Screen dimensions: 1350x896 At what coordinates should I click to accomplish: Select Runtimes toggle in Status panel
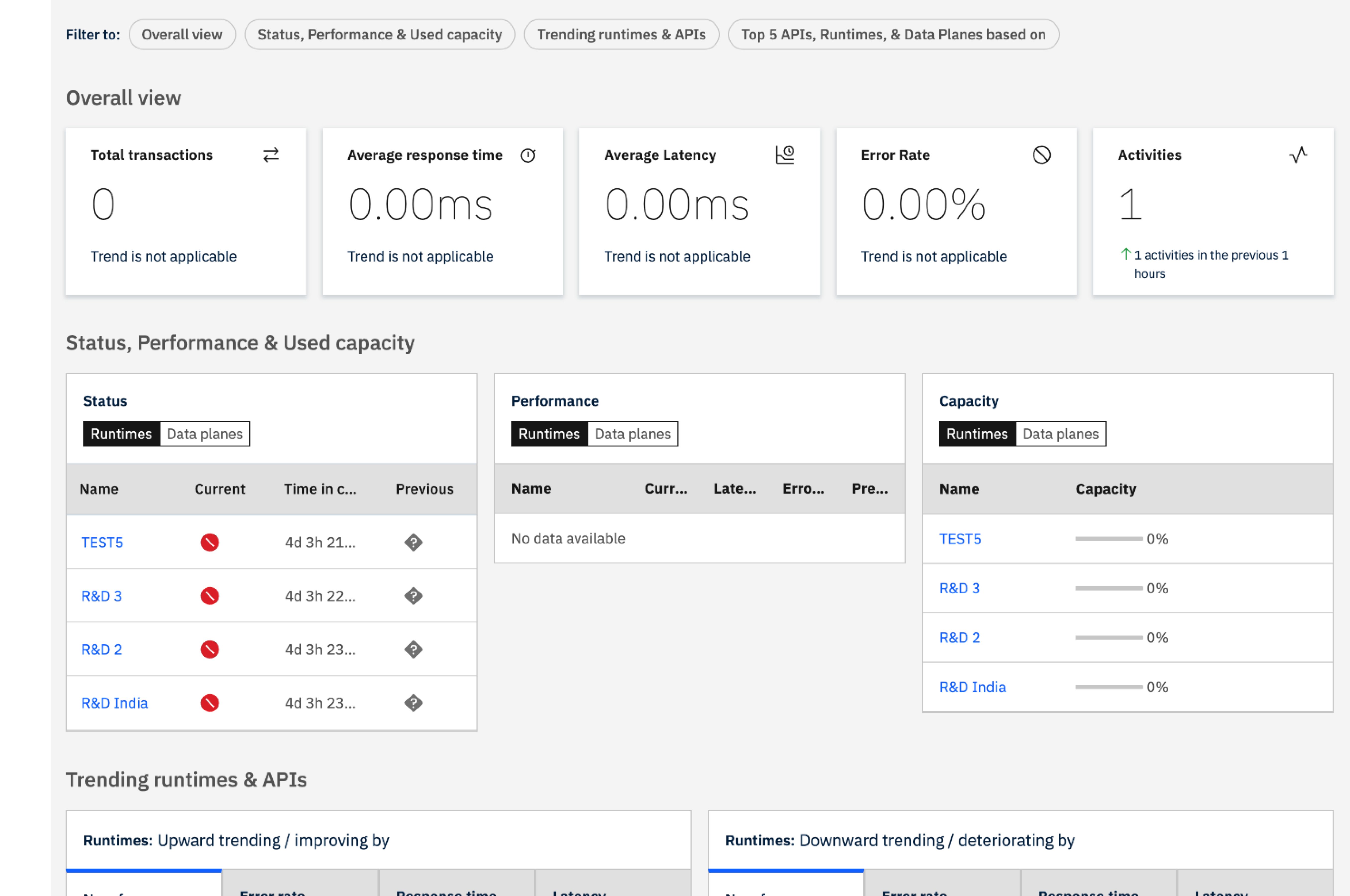(121, 434)
